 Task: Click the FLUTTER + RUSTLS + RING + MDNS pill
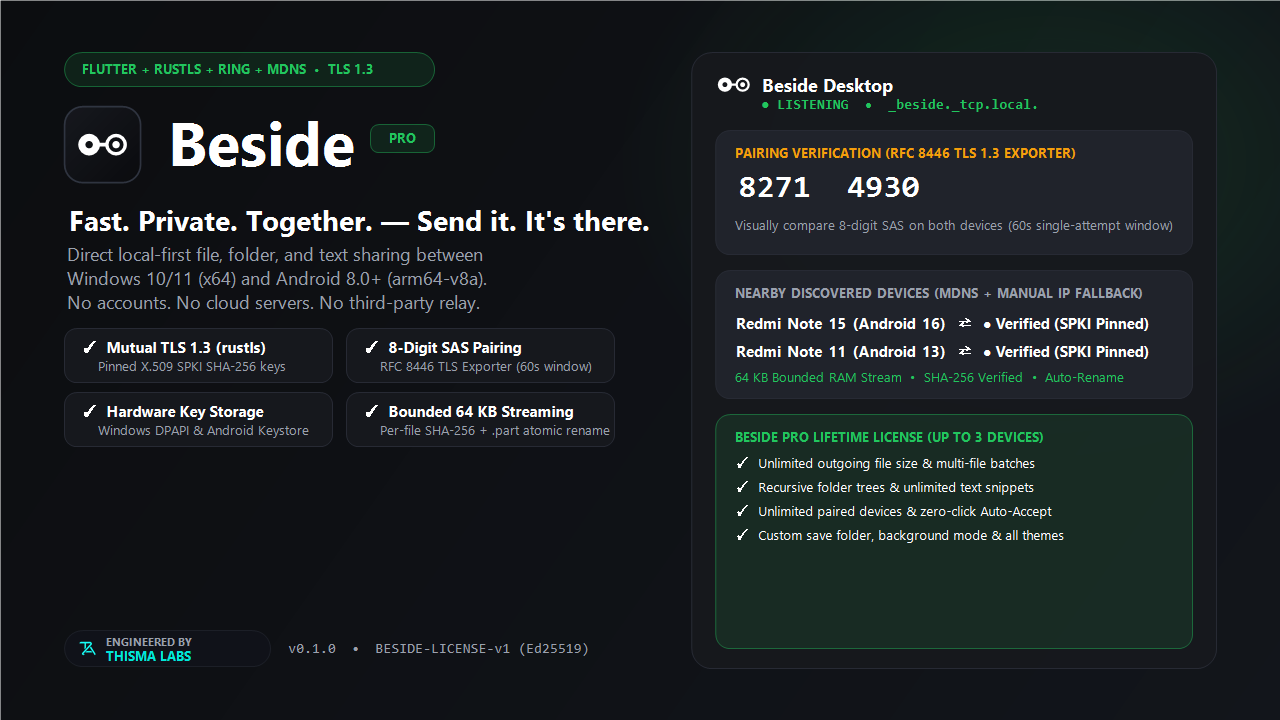tap(250, 70)
